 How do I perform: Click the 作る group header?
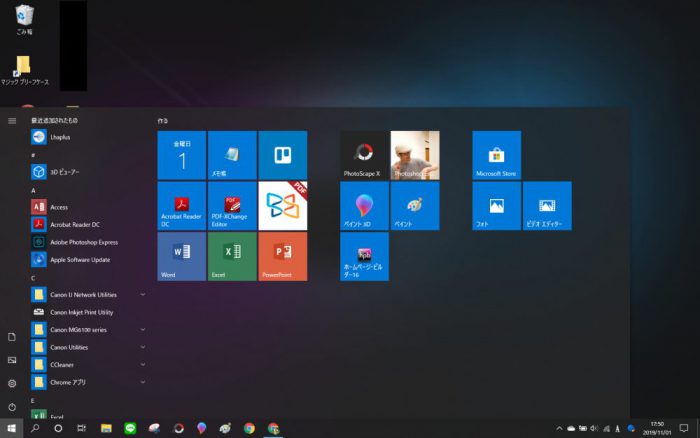[x=163, y=121]
